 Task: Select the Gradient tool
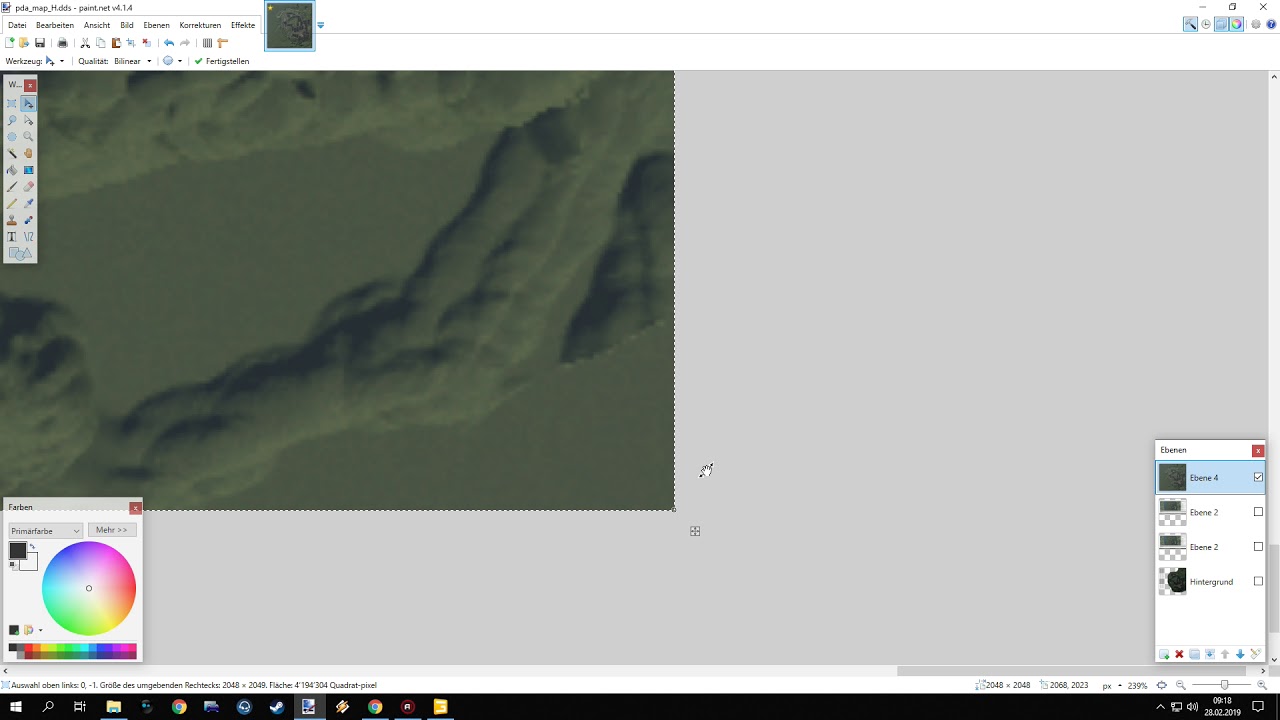[28, 170]
